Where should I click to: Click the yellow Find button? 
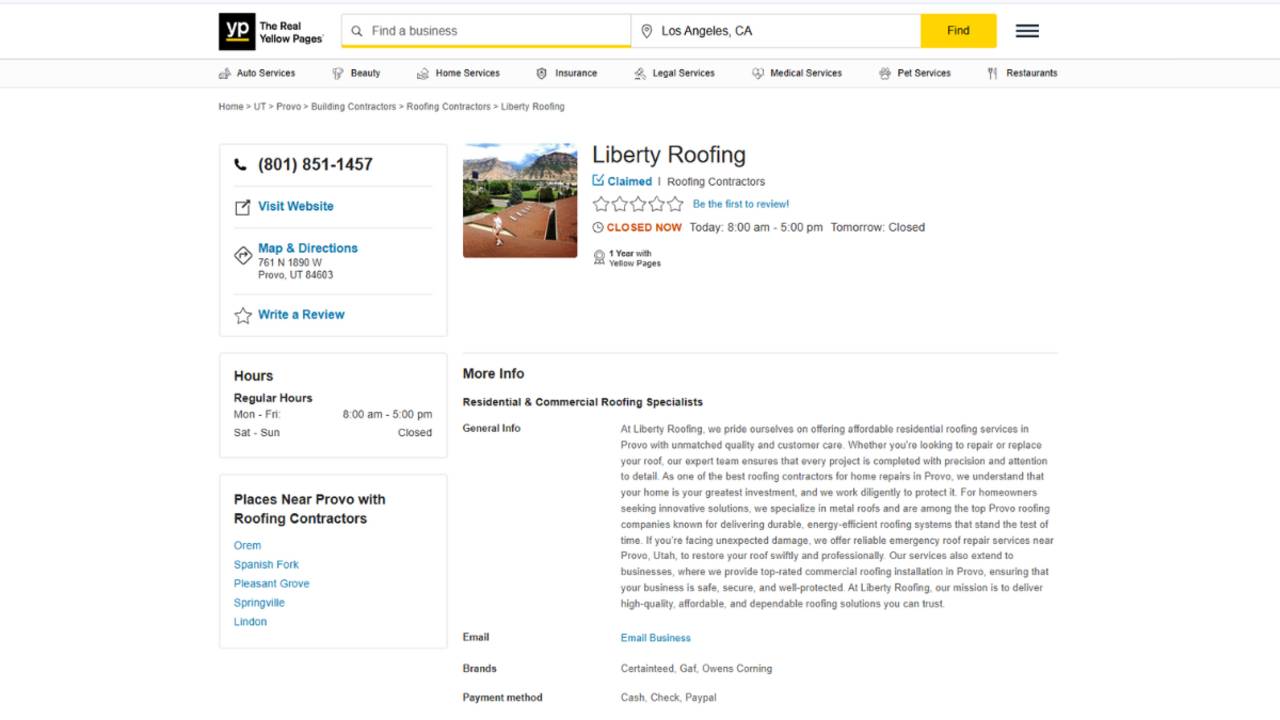coord(957,30)
